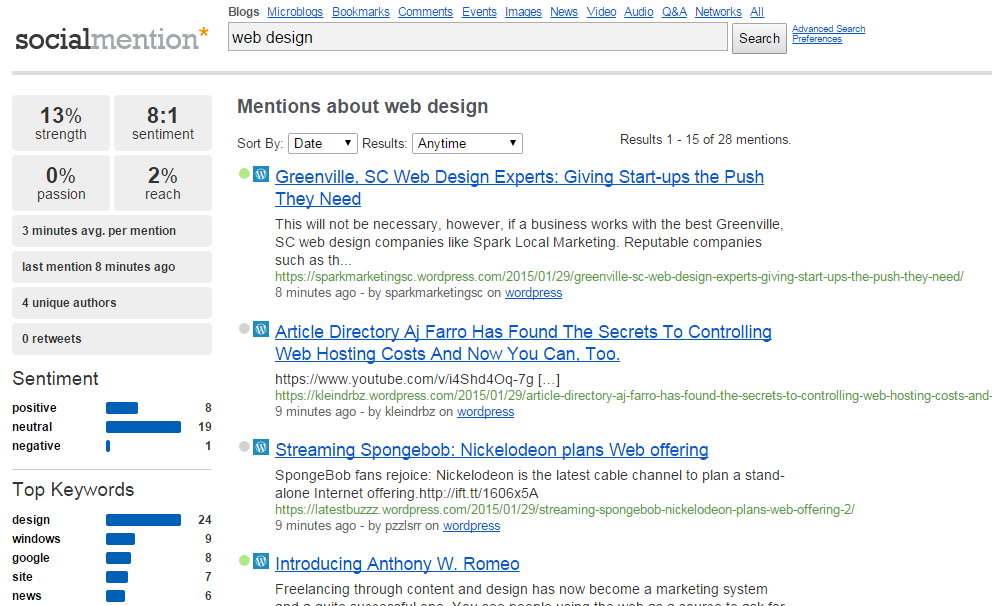Click the 13% strength box
Viewport: 992px width, 606px height.
(61, 123)
